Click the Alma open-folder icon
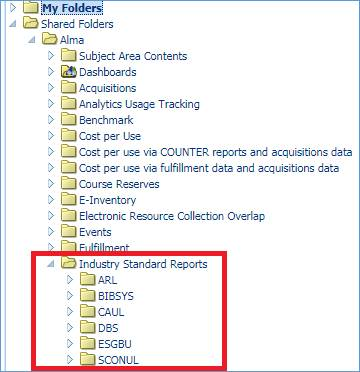 pos(50,40)
